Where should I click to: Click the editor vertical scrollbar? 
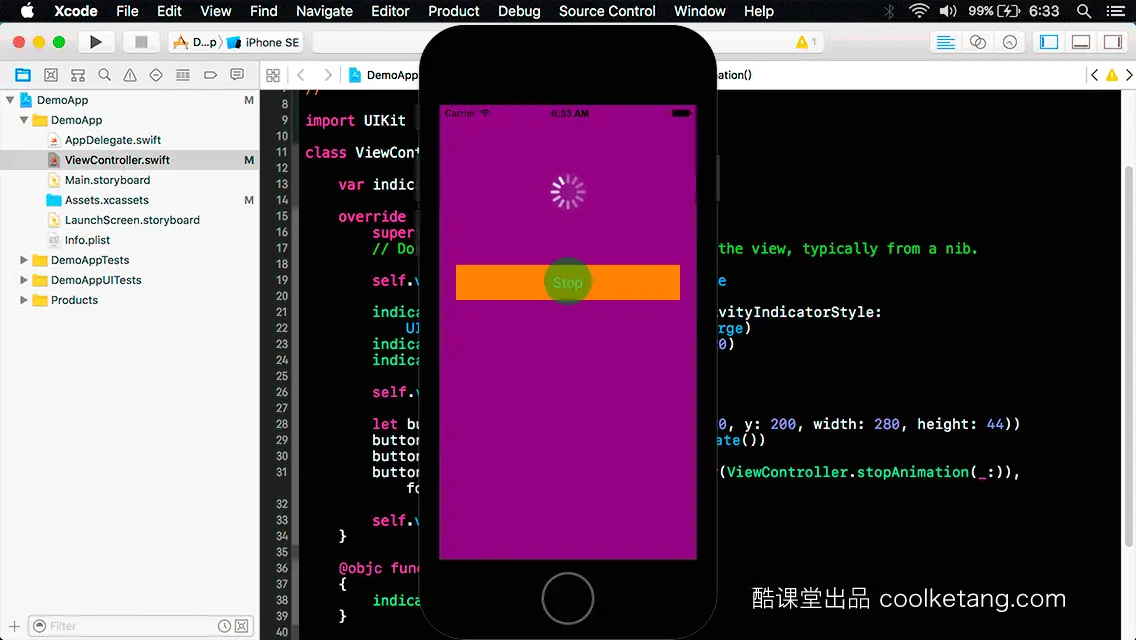(x=1128, y=355)
